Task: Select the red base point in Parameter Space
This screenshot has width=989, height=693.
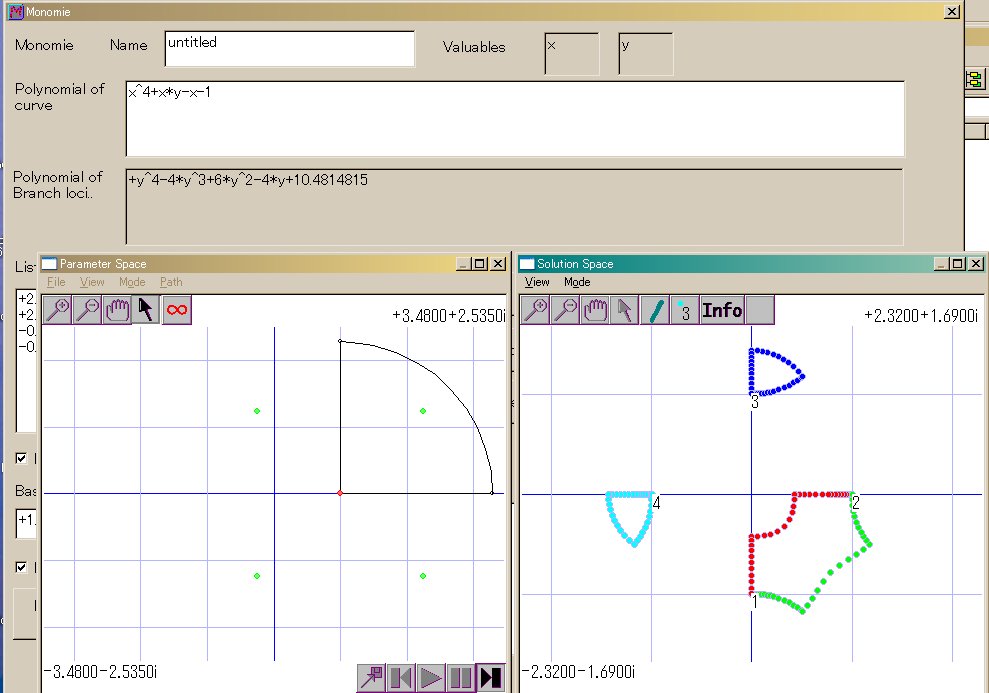Action: [340, 493]
